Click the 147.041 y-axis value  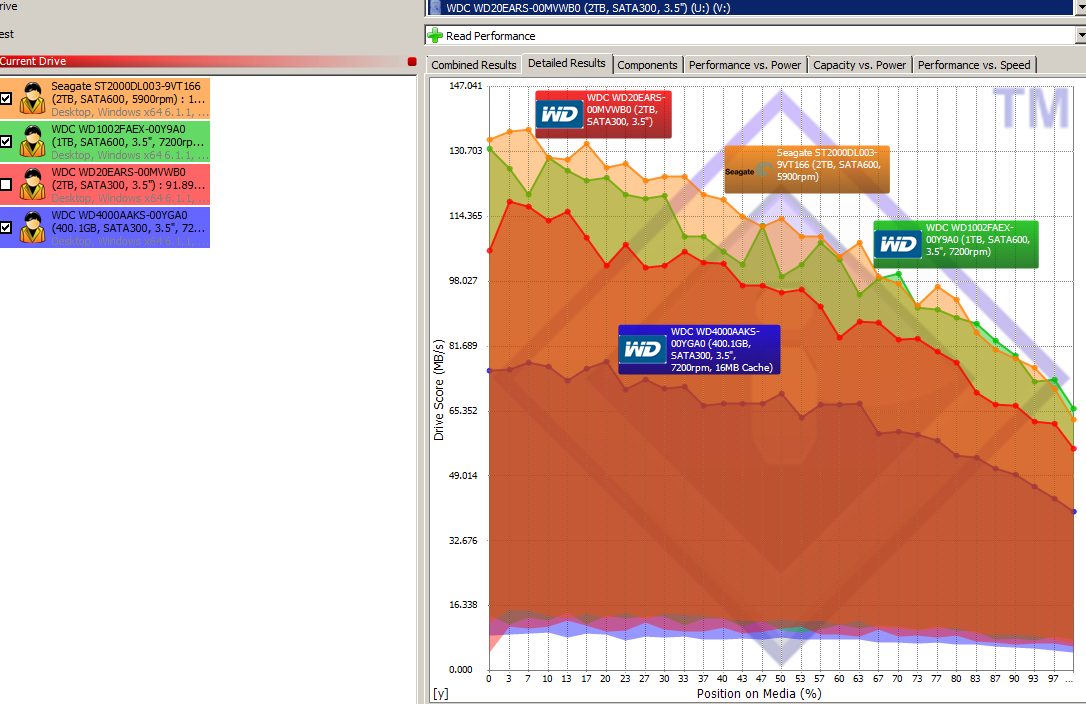point(465,85)
